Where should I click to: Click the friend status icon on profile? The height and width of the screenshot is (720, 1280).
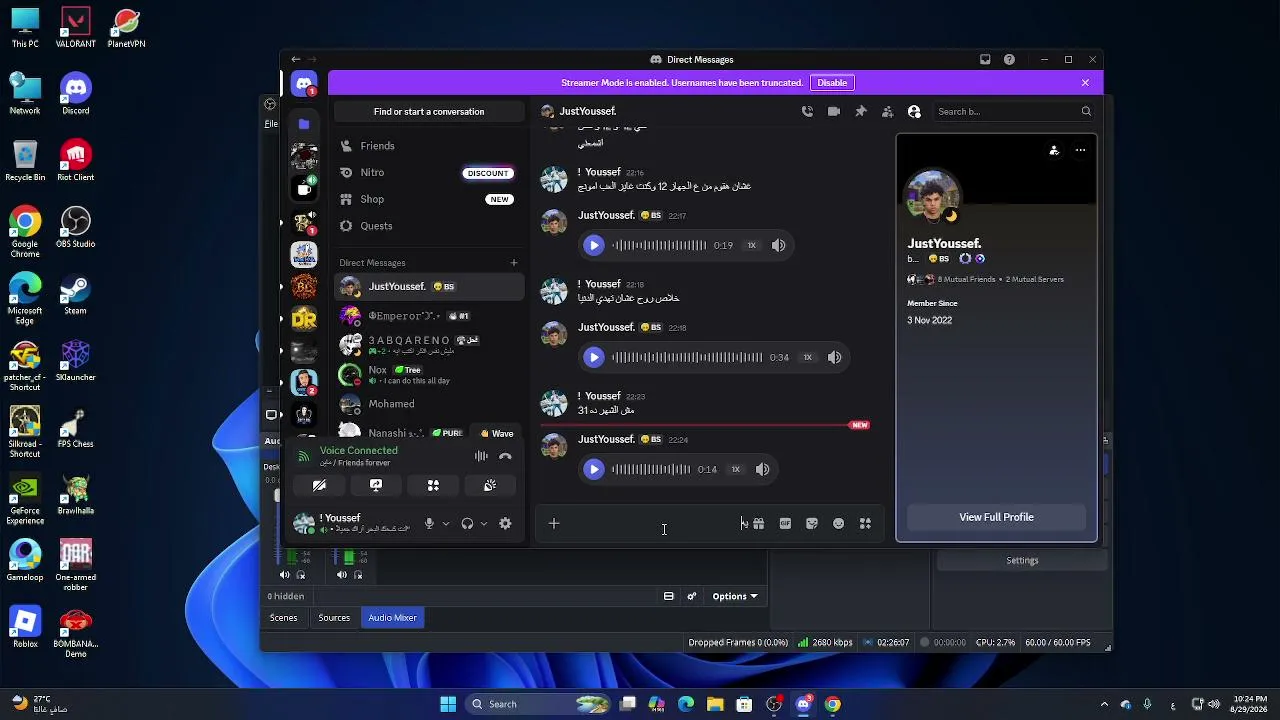coord(1054,150)
